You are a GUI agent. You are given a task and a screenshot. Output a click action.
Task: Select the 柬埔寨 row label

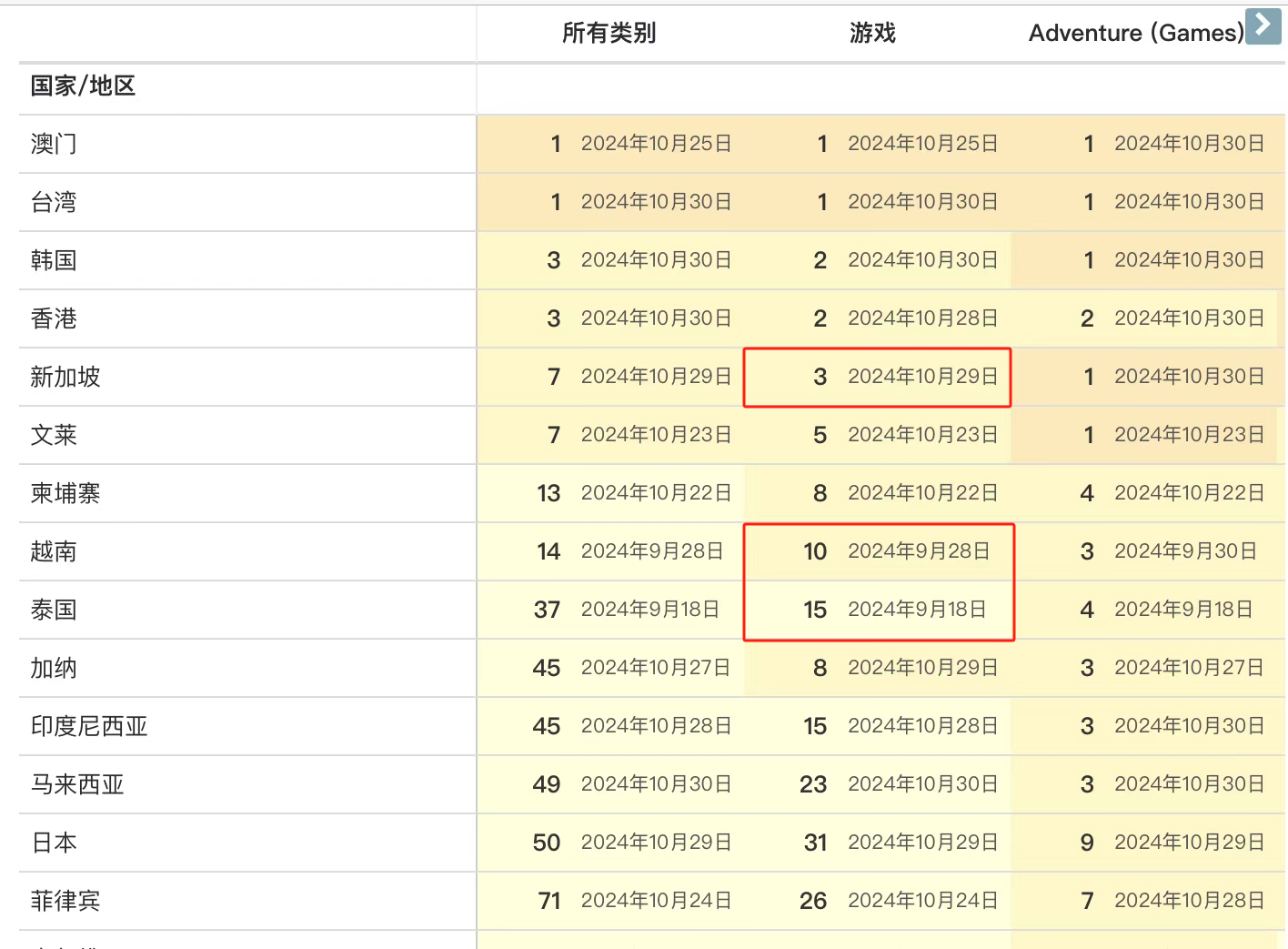(65, 493)
